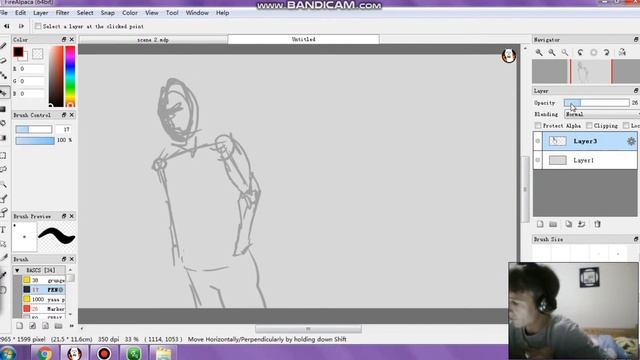Open the Filter menu
The image size is (640, 360).
point(62,13)
